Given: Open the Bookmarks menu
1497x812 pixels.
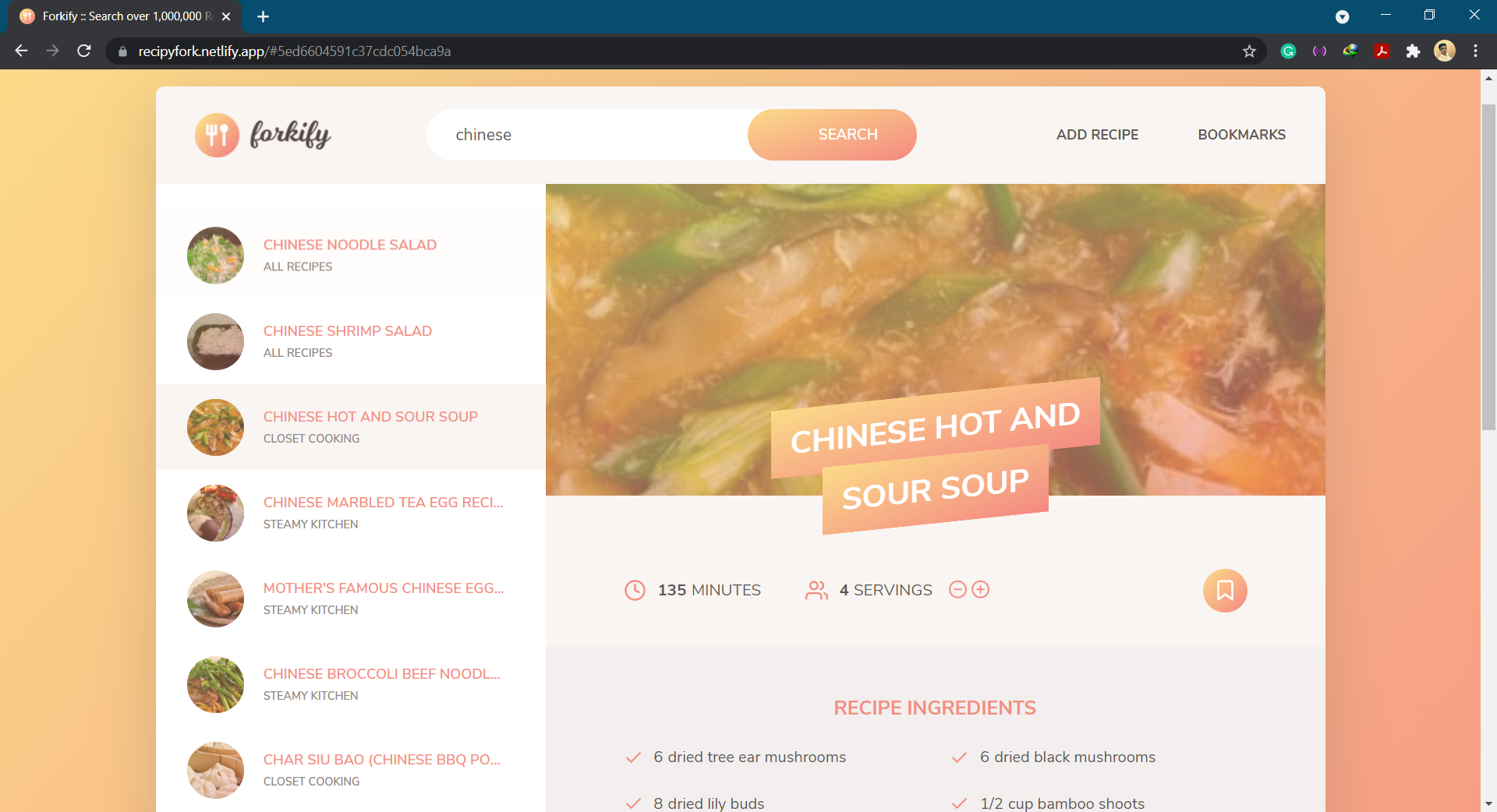Looking at the screenshot, I should click(x=1241, y=135).
